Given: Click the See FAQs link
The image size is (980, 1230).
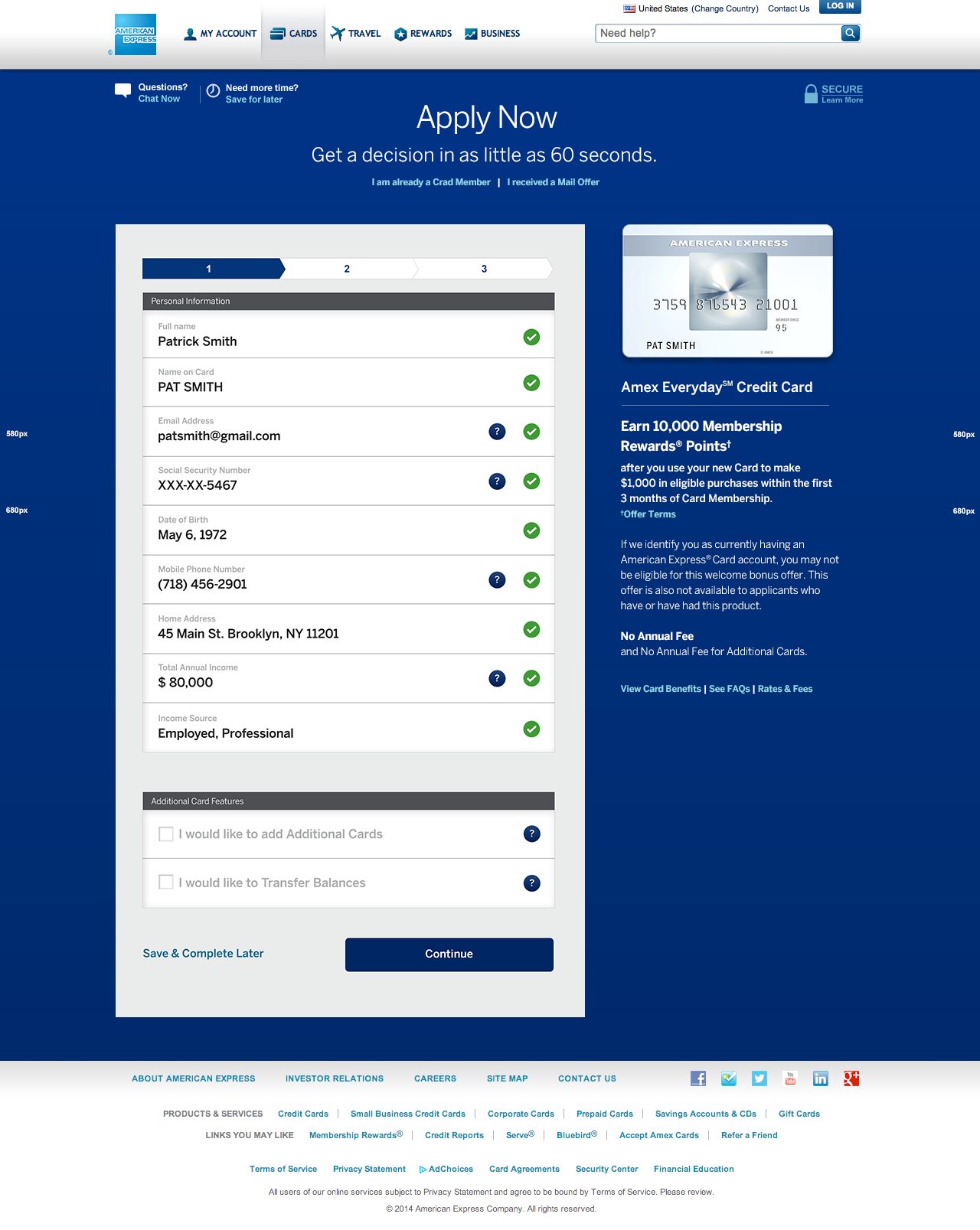Looking at the screenshot, I should pos(730,689).
